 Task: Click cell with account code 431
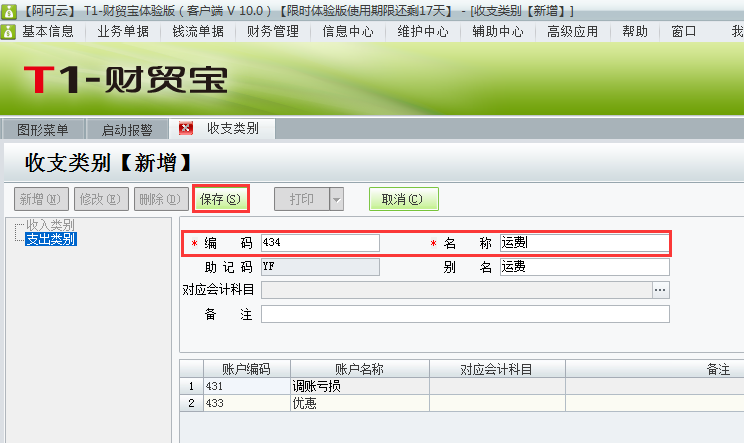click(x=247, y=386)
